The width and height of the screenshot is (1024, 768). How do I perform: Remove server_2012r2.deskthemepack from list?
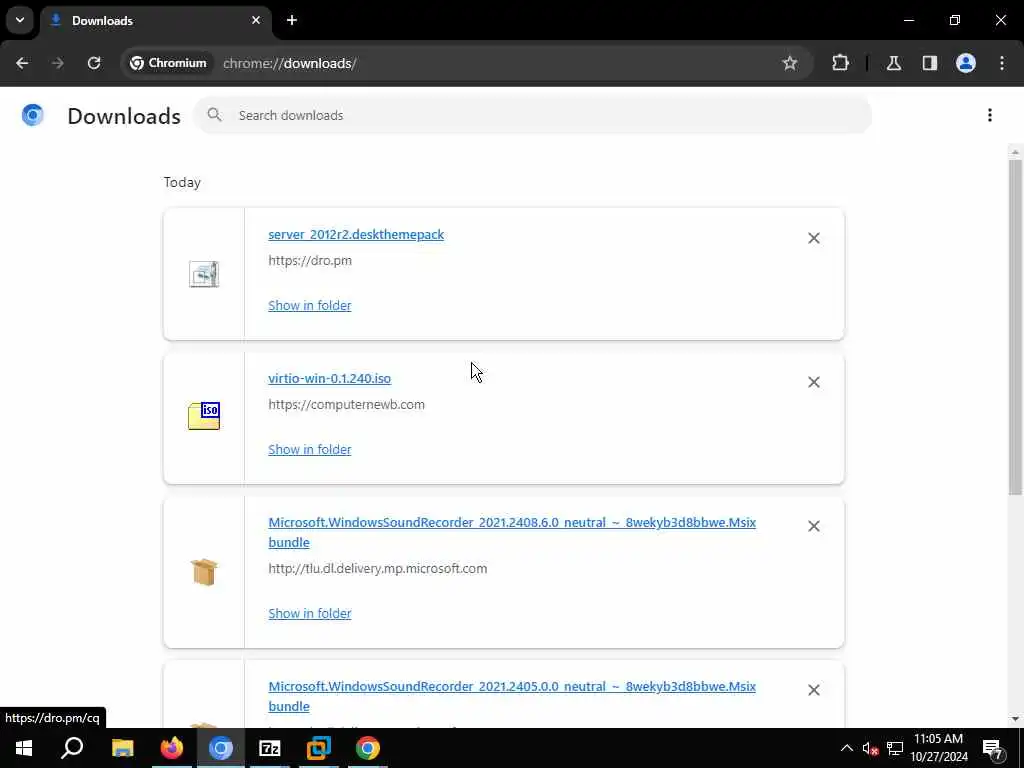813,238
